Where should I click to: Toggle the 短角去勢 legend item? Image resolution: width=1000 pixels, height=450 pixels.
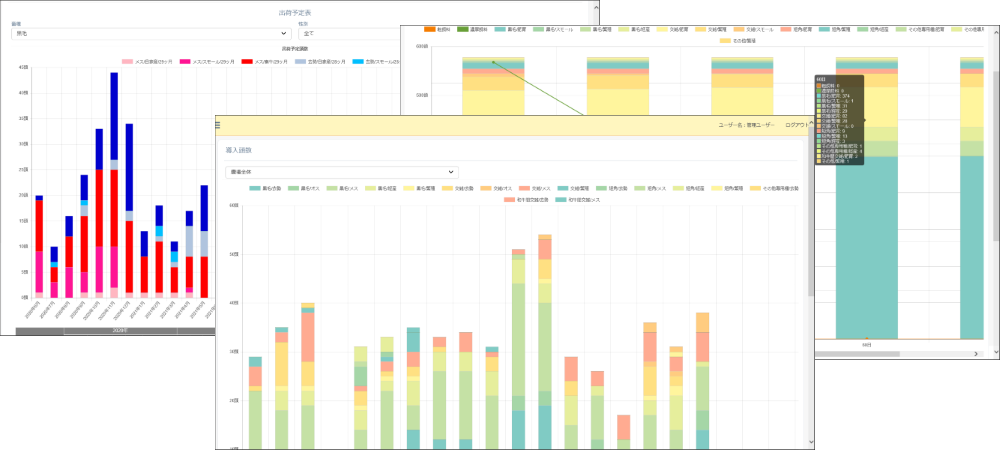click(612, 188)
